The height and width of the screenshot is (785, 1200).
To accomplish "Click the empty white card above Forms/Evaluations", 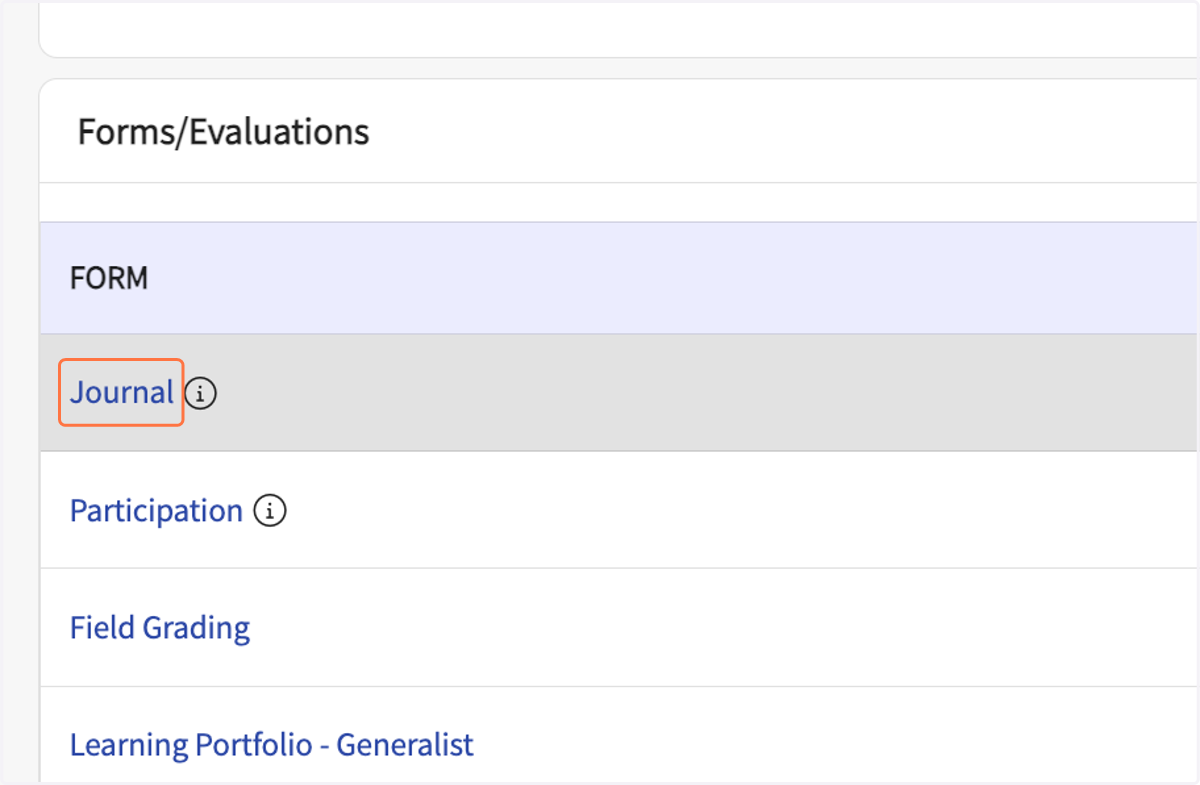I will (x=620, y=28).
